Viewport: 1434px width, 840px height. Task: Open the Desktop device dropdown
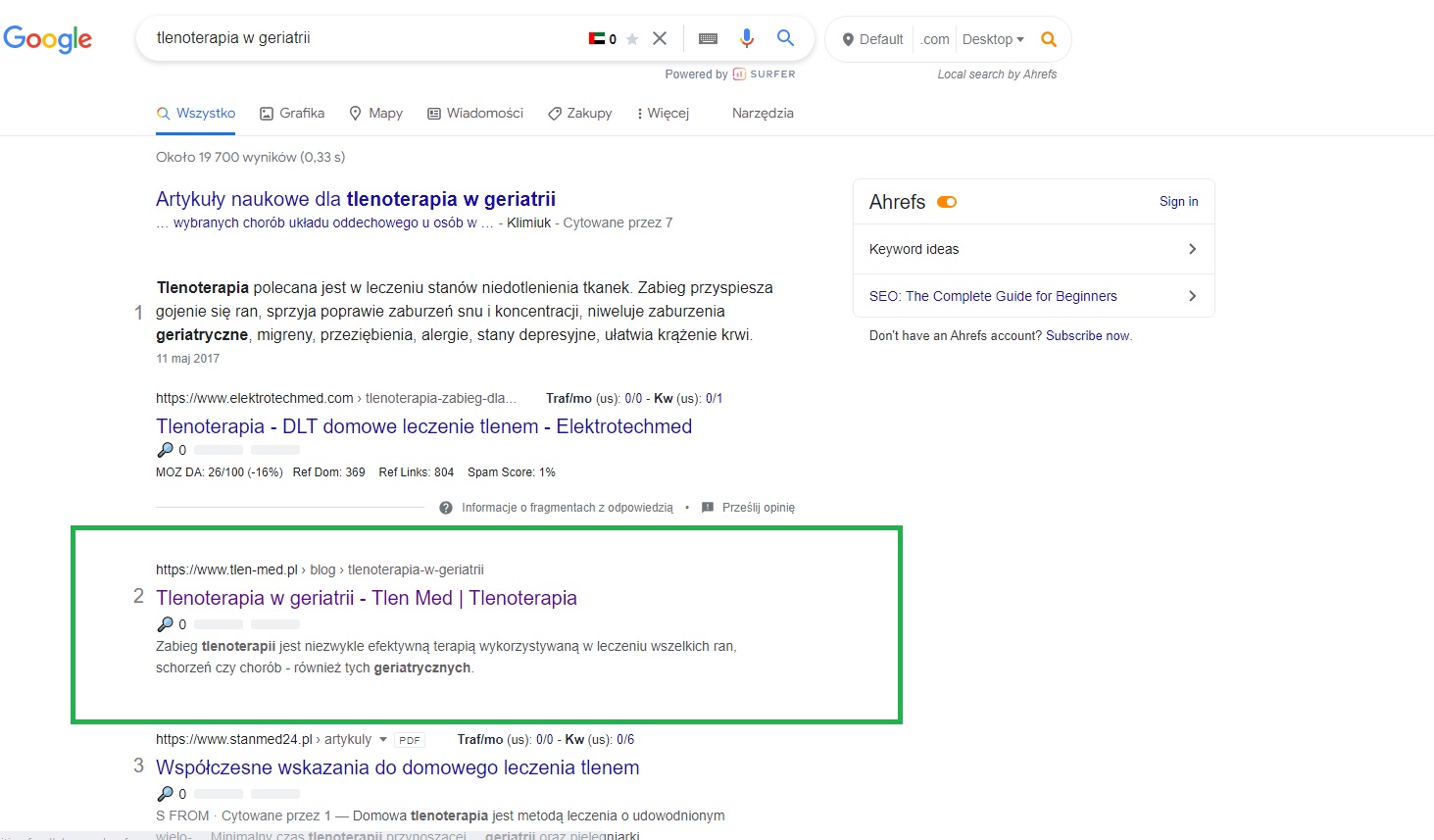click(x=993, y=39)
